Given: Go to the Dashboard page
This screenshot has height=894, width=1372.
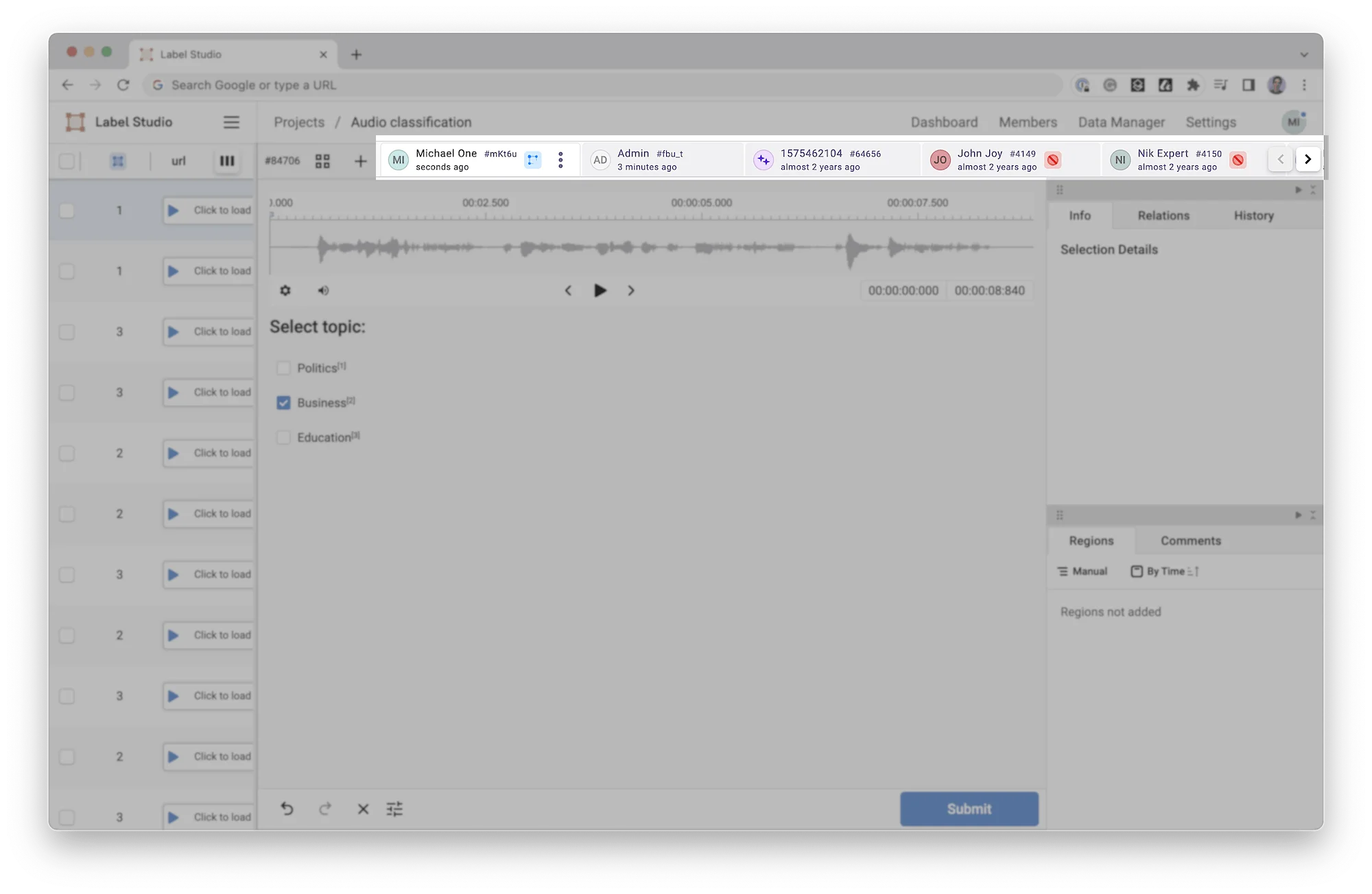Looking at the screenshot, I should pyautogui.click(x=944, y=122).
